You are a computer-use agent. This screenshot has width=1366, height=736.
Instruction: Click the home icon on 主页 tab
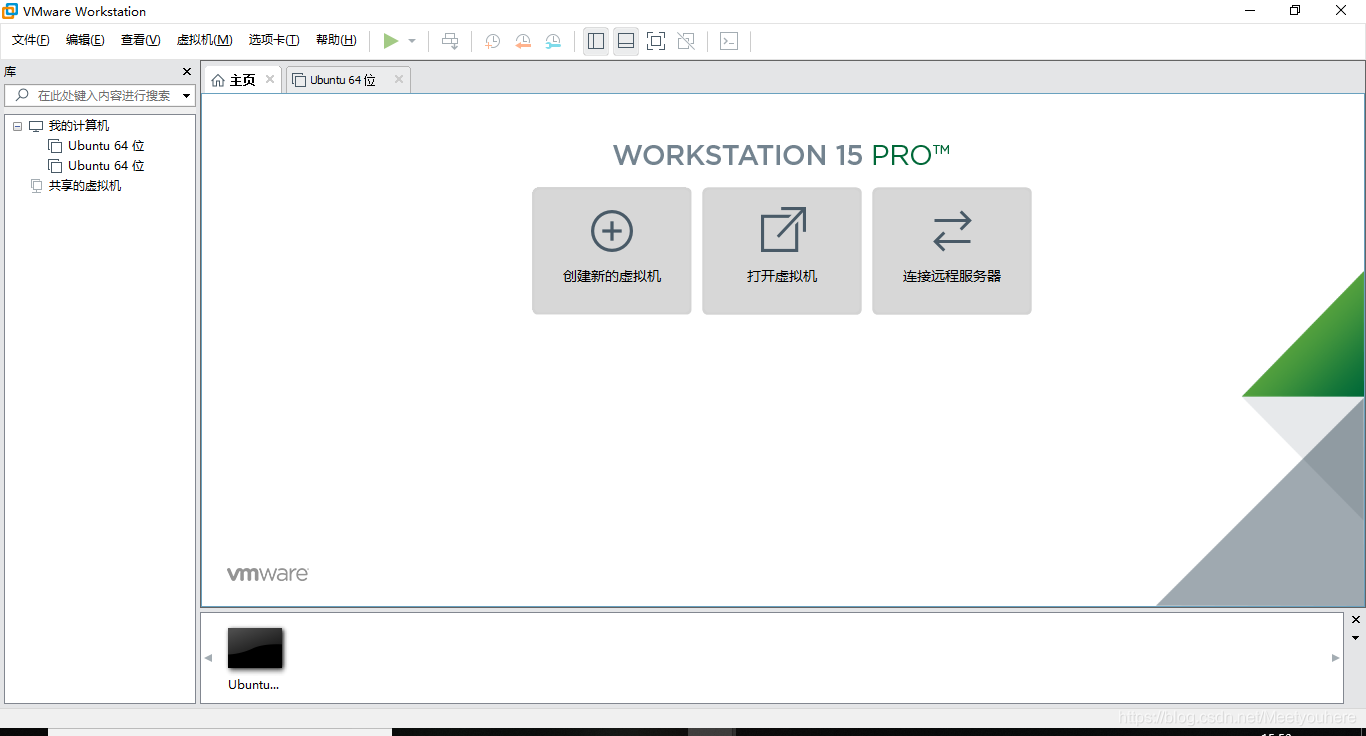pos(218,80)
